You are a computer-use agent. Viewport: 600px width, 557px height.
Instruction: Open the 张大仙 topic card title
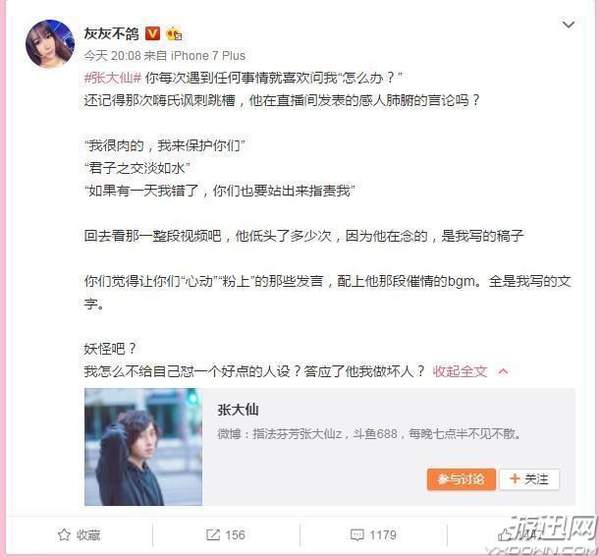(x=238, y=410)
